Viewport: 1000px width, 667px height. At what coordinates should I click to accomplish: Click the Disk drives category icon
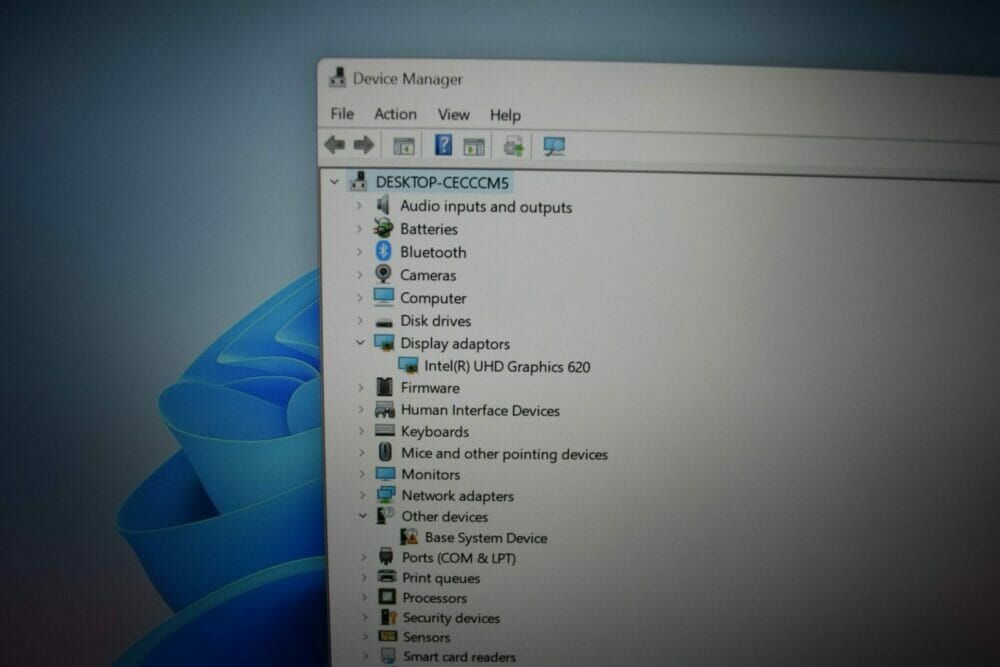[384, 322]
